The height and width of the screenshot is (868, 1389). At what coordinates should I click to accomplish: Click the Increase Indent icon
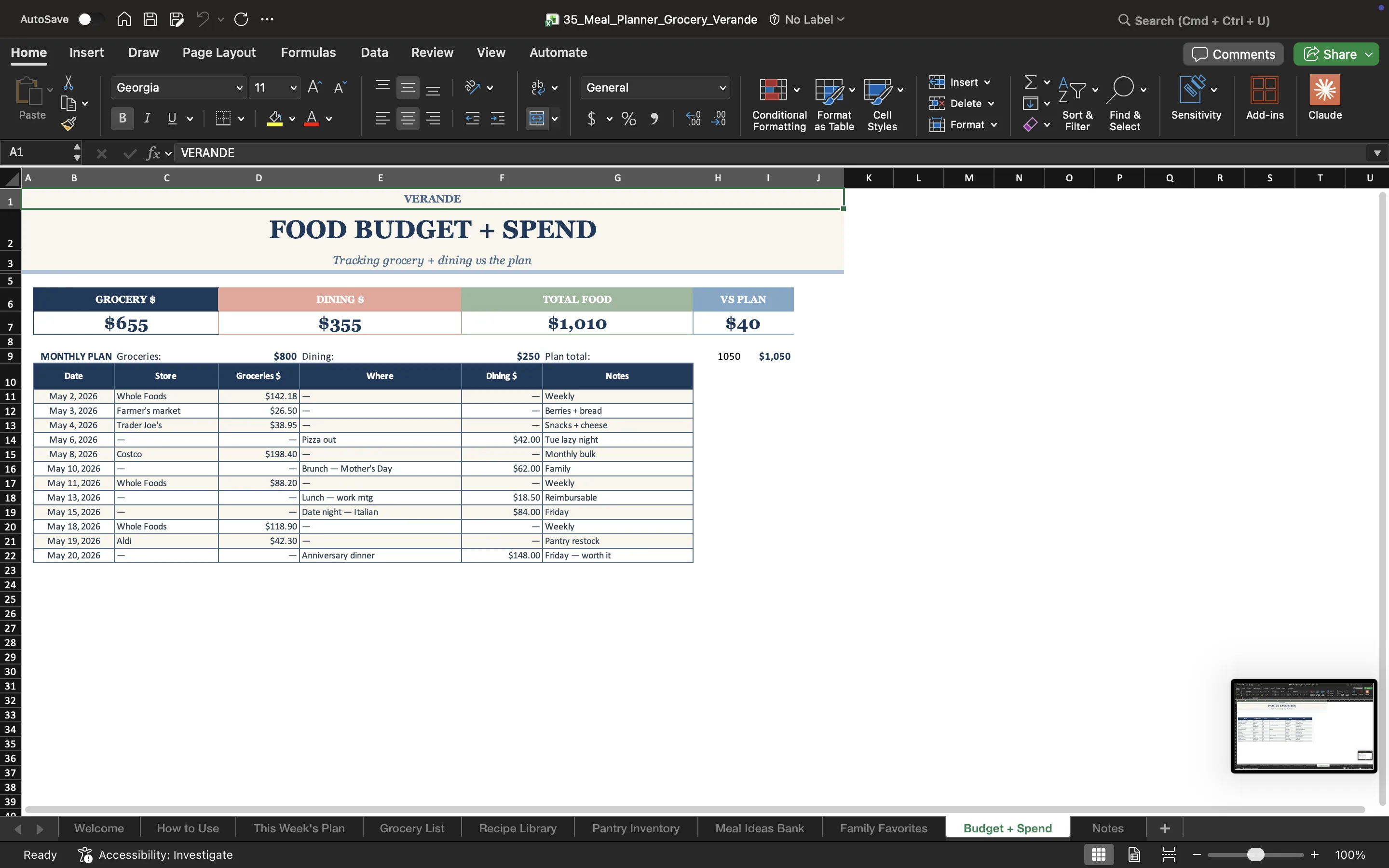click(x=498, y=119)
